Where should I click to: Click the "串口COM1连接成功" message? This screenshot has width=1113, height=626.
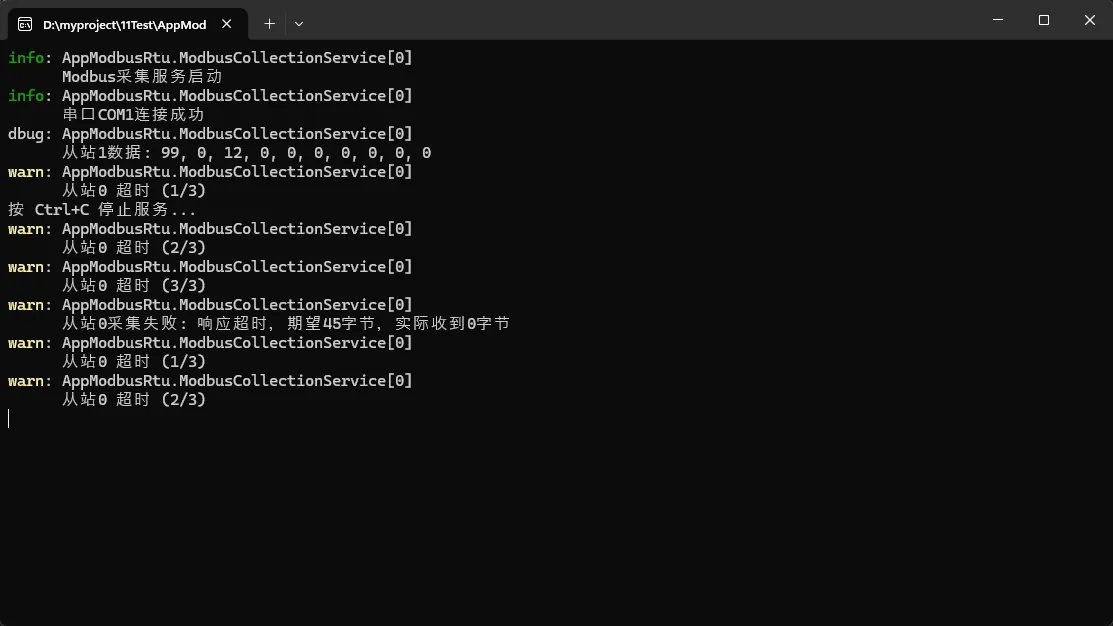pyautogui.click(x=133, y=115)
